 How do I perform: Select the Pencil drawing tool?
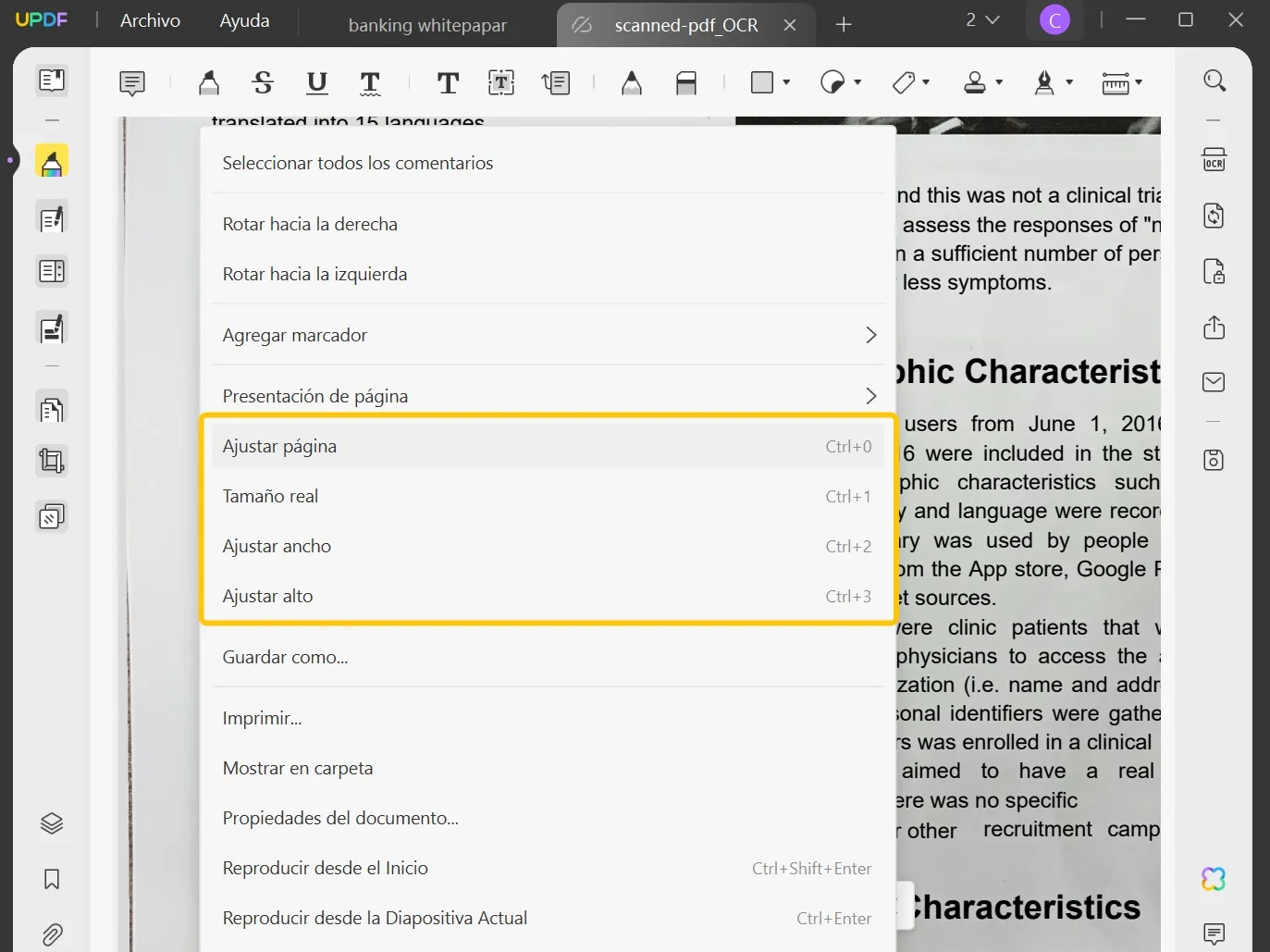coord(632,83)
